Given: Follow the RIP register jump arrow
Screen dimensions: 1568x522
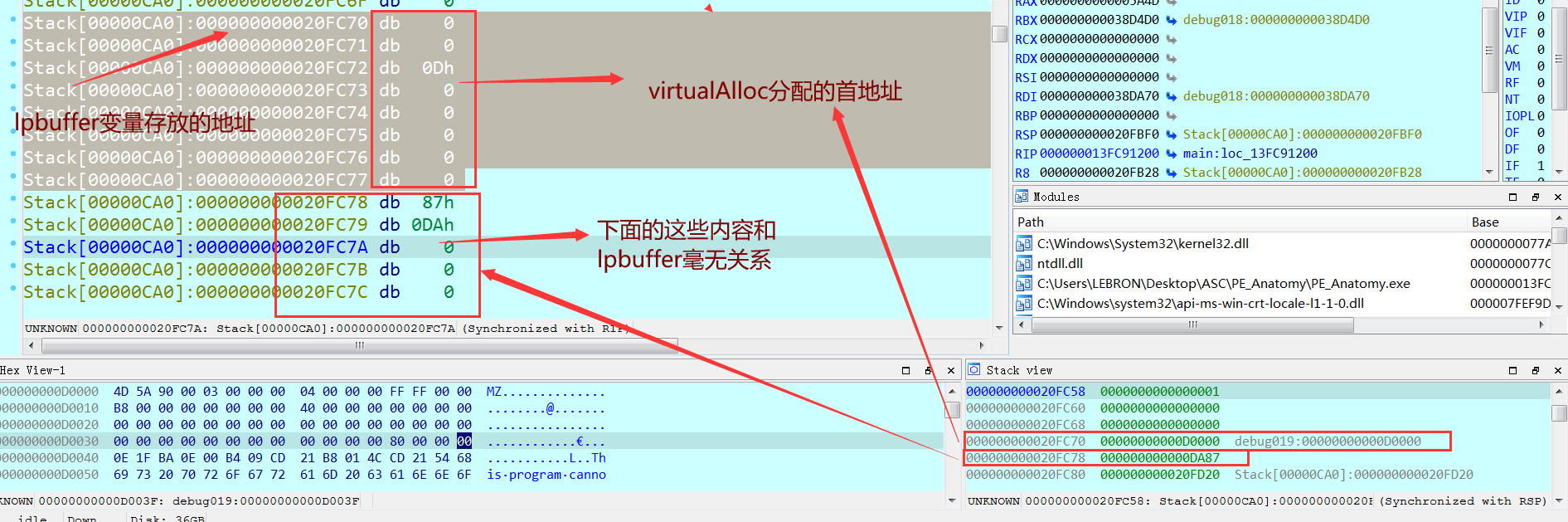Looking at the screenshot, I should [x=1171, y=154].
